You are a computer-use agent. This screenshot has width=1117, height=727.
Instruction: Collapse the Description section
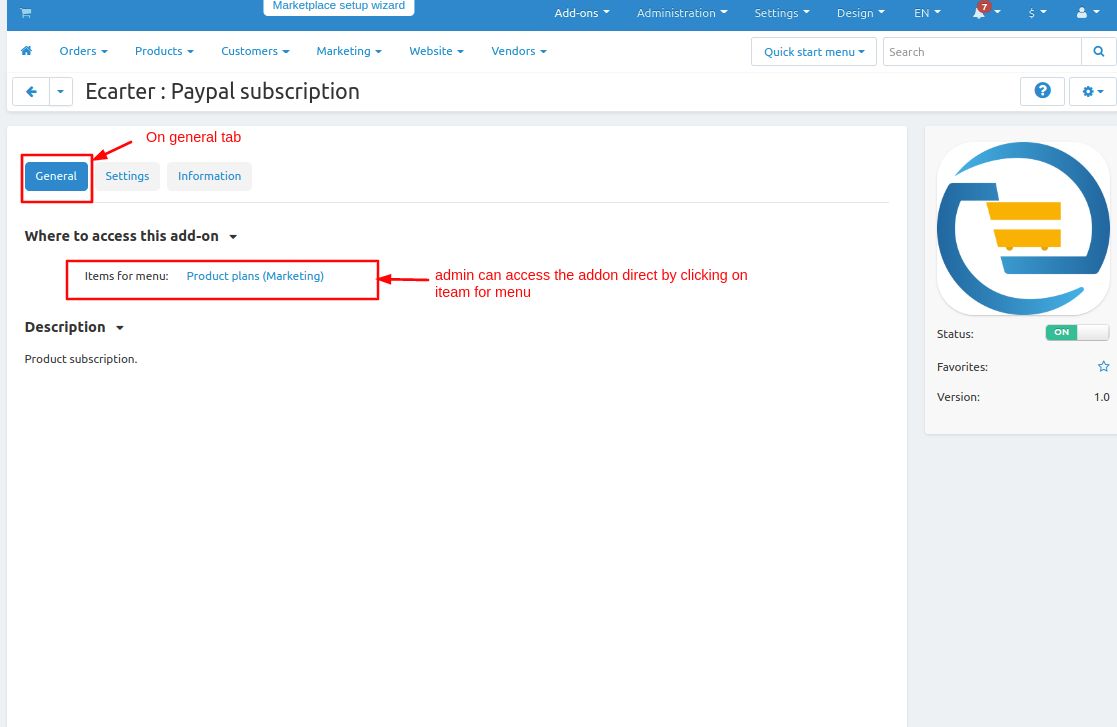74,327
